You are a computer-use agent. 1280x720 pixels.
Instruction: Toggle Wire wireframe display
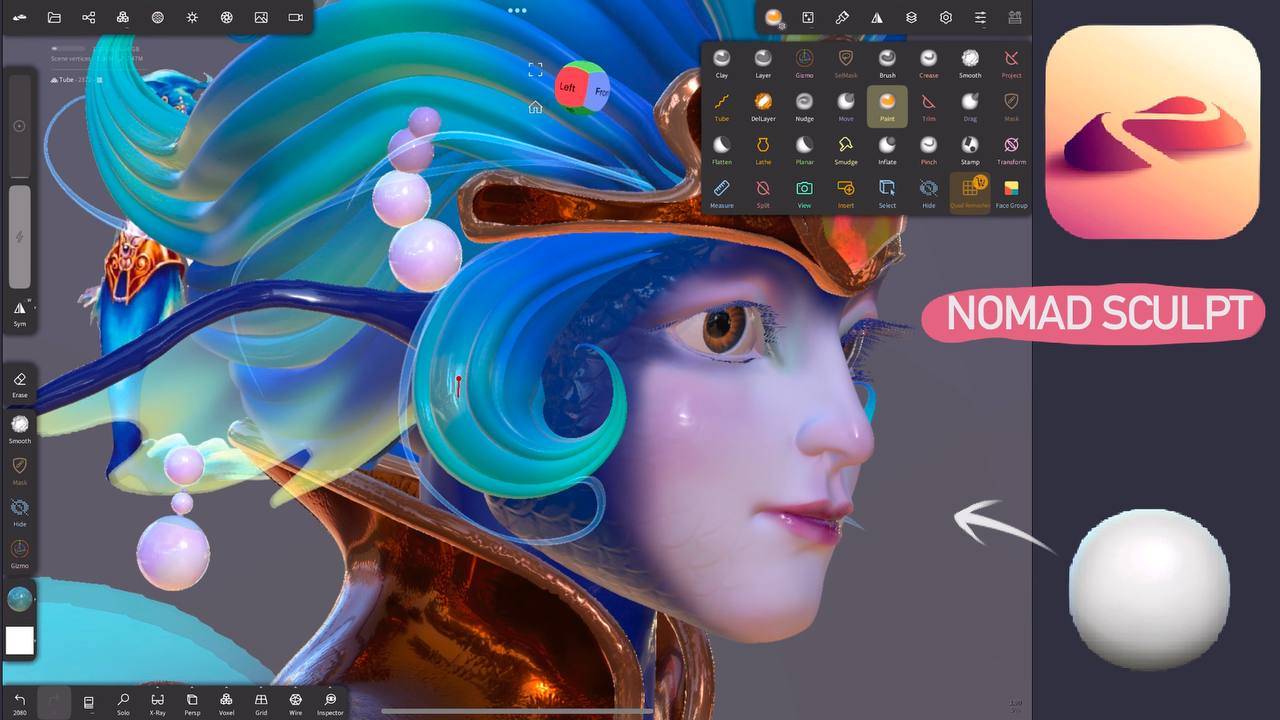pyautogui.click(x=295, y=703)
